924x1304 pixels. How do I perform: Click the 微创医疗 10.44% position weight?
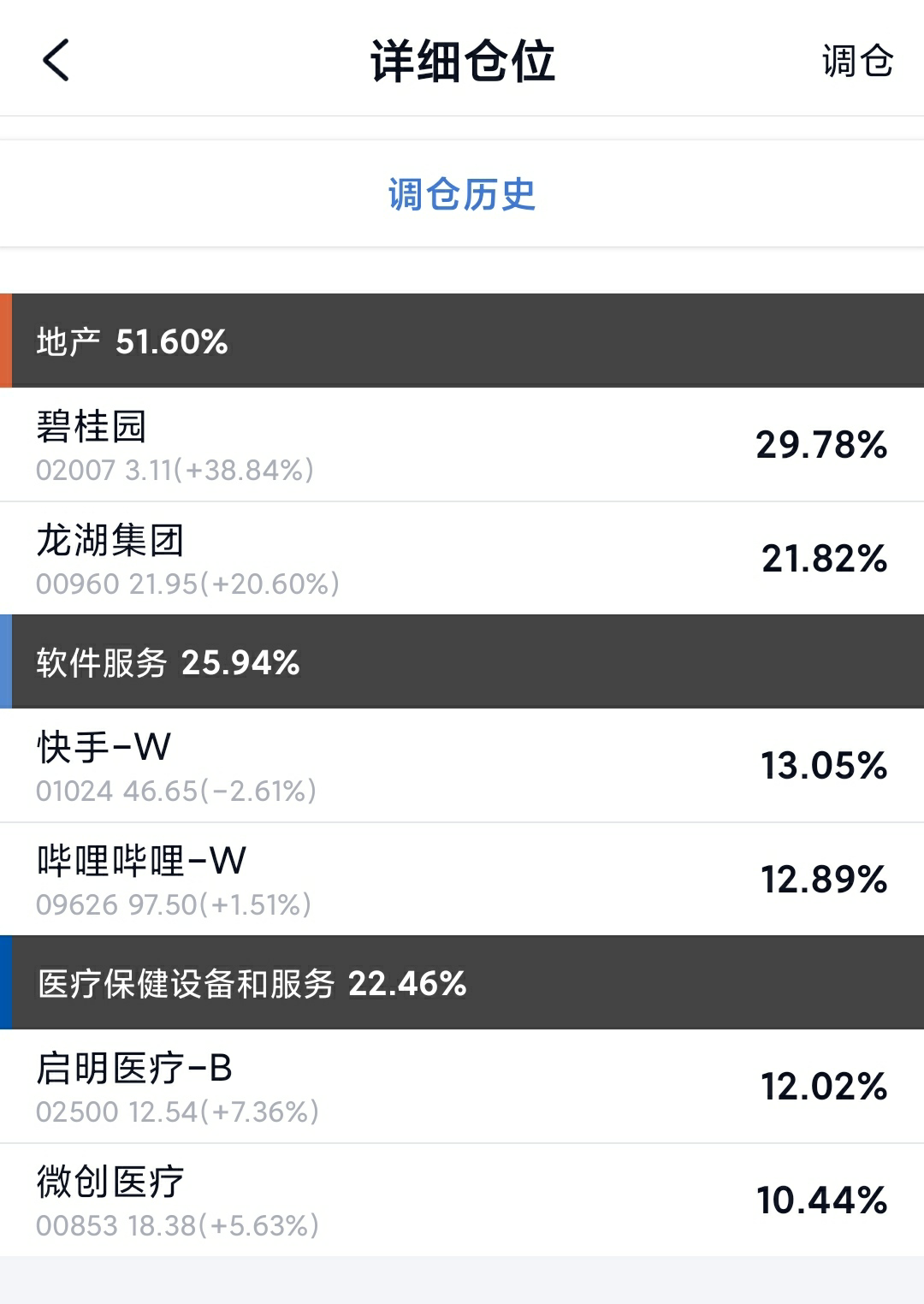(821, 1200)
